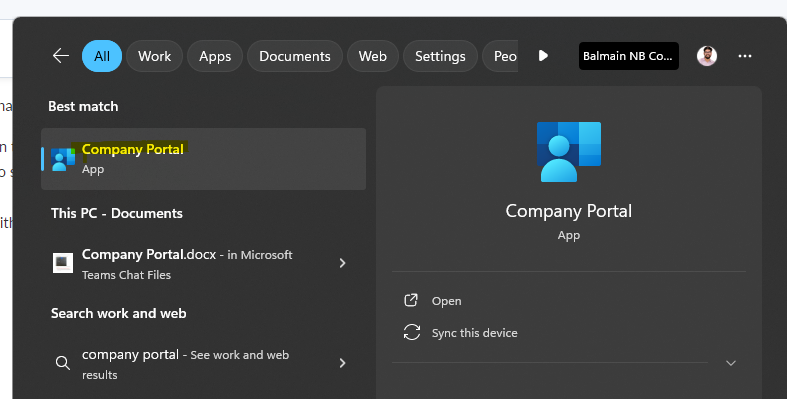The width and height of the screenshot is (787, 399).
Task: Click the Open icon in the preview pane
Action: pyautogui.click(x=411, y=300)
